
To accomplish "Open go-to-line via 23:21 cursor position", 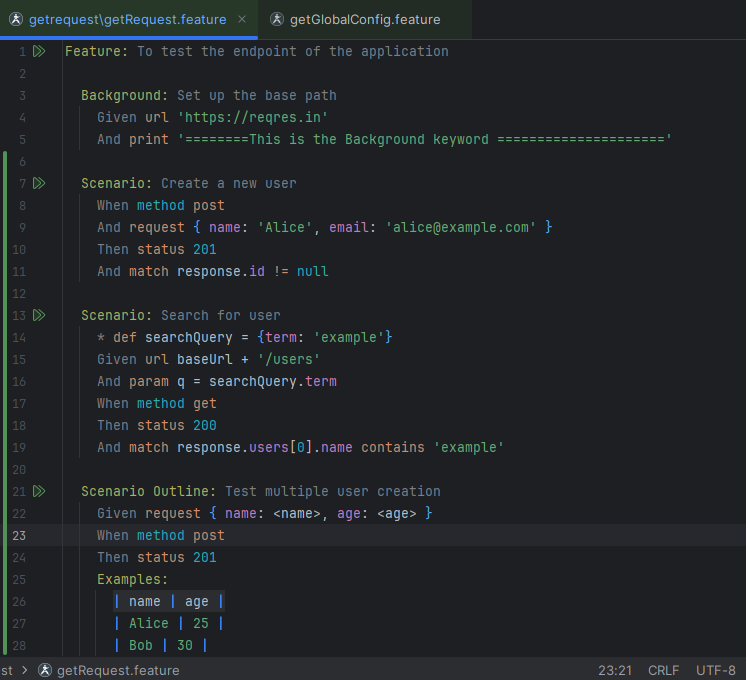I will tap(614, 670).
